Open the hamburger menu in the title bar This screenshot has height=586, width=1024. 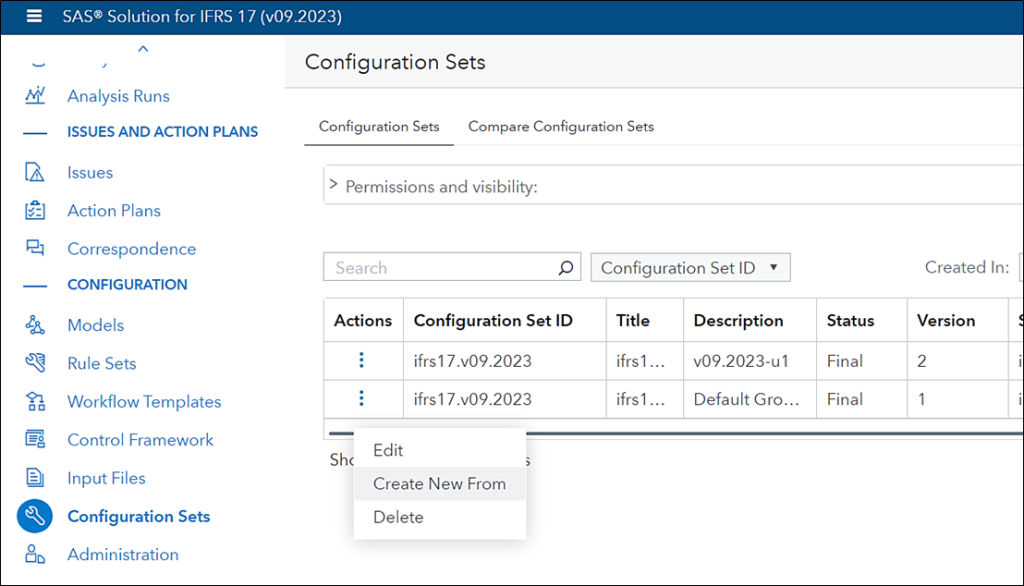tap(33, 16)
